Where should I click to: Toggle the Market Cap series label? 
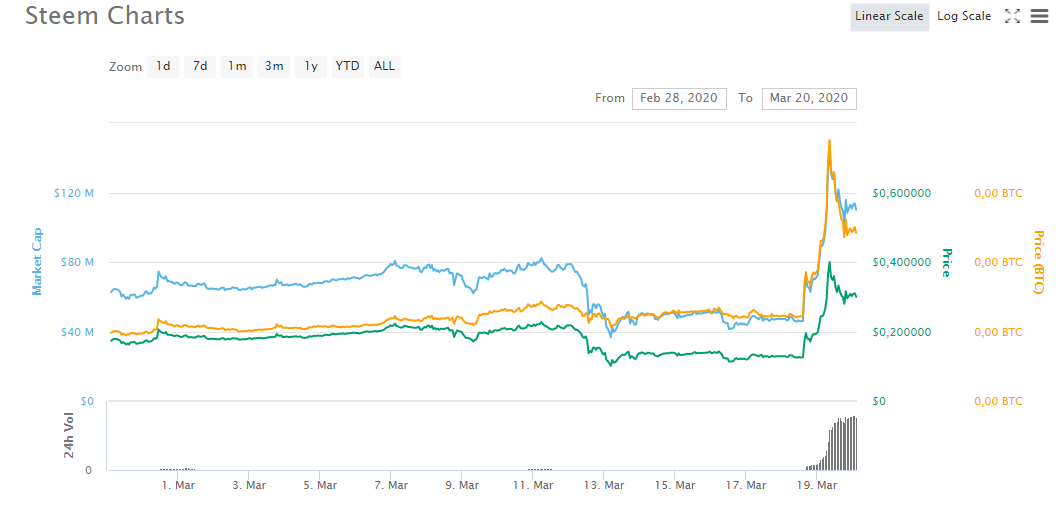[x=38, y=262]
